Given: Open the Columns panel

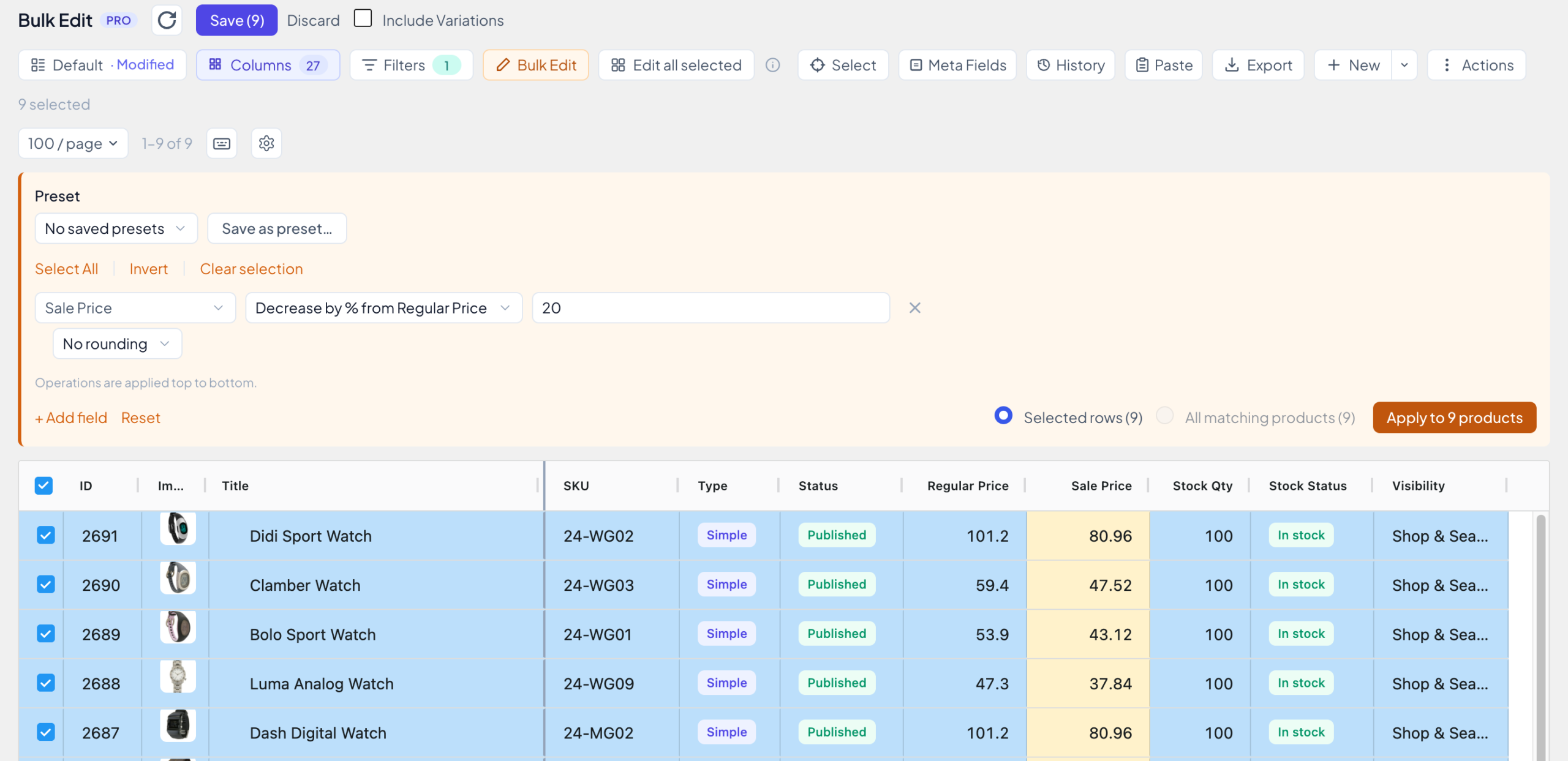Looking at the screenshot, I should click(268, 65).
